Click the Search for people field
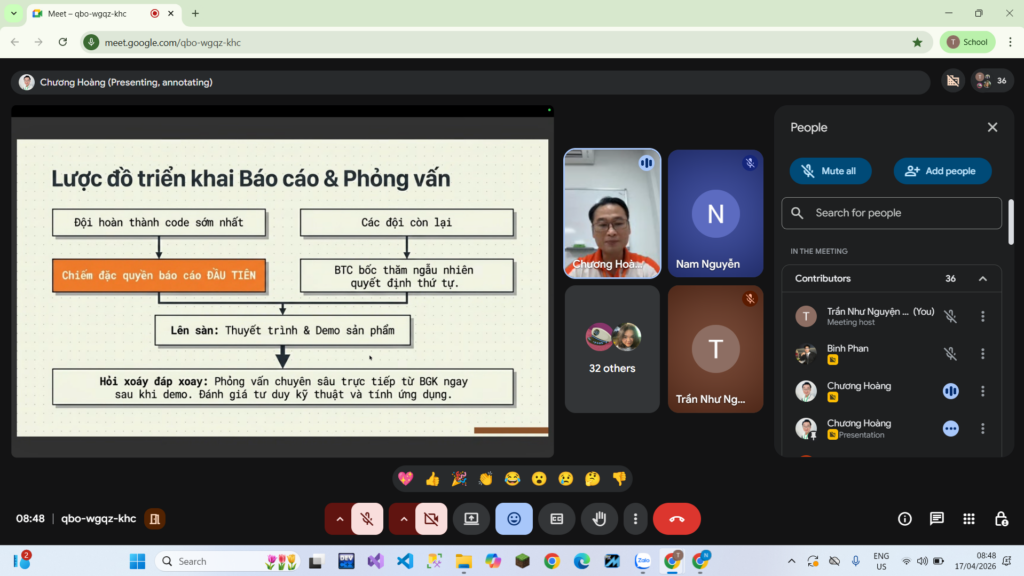 coord(891,213)
